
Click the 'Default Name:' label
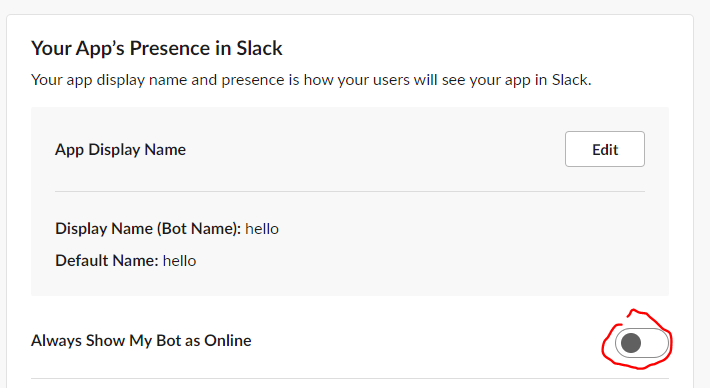pos(107,261)
